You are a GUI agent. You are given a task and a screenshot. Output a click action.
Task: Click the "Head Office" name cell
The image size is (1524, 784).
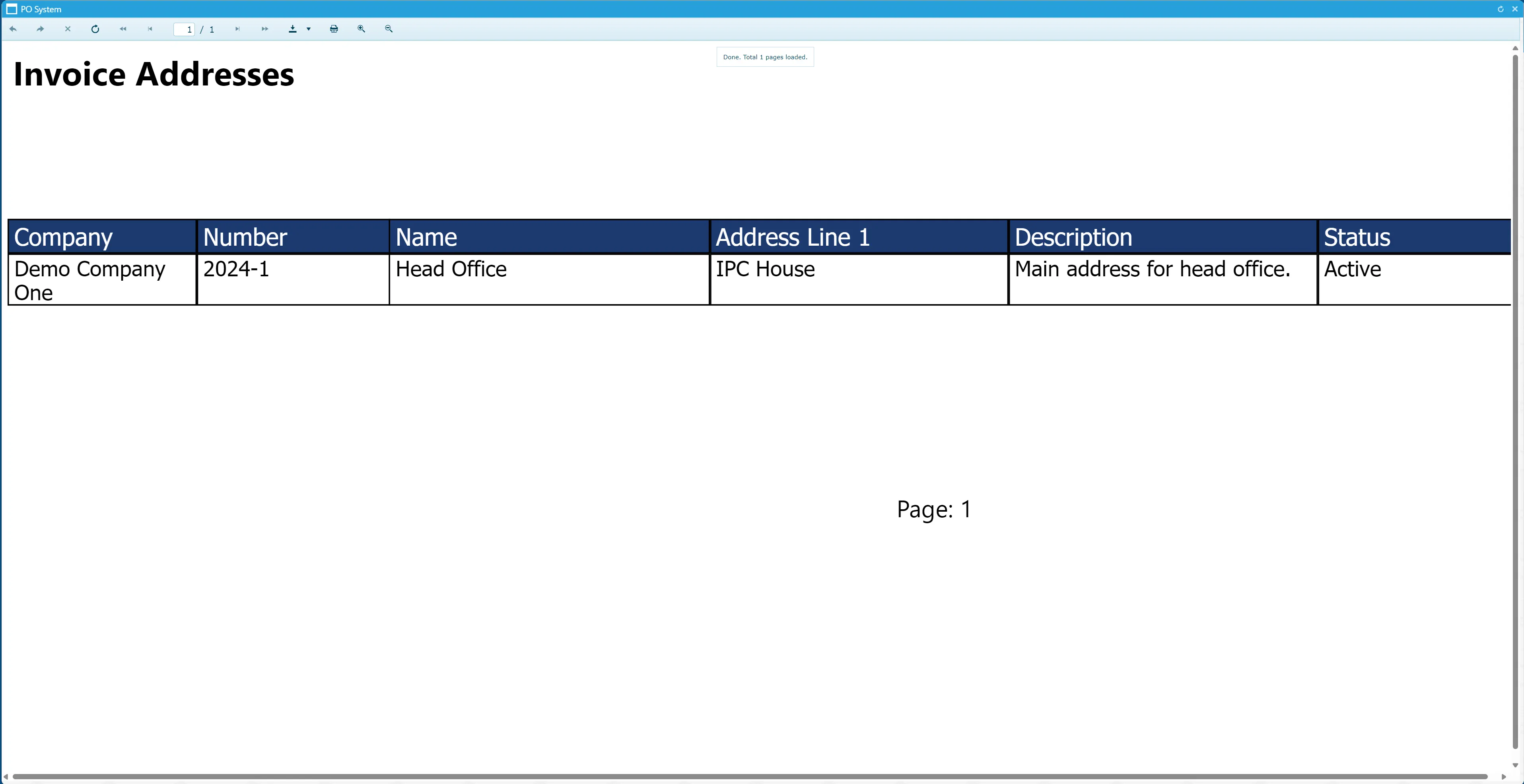pos(550,280)
